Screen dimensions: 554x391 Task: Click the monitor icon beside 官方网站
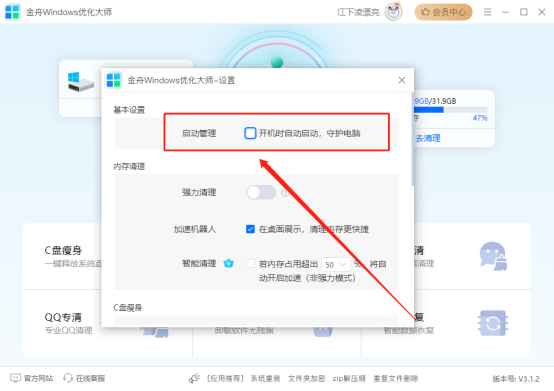click(x=16, y=378)
